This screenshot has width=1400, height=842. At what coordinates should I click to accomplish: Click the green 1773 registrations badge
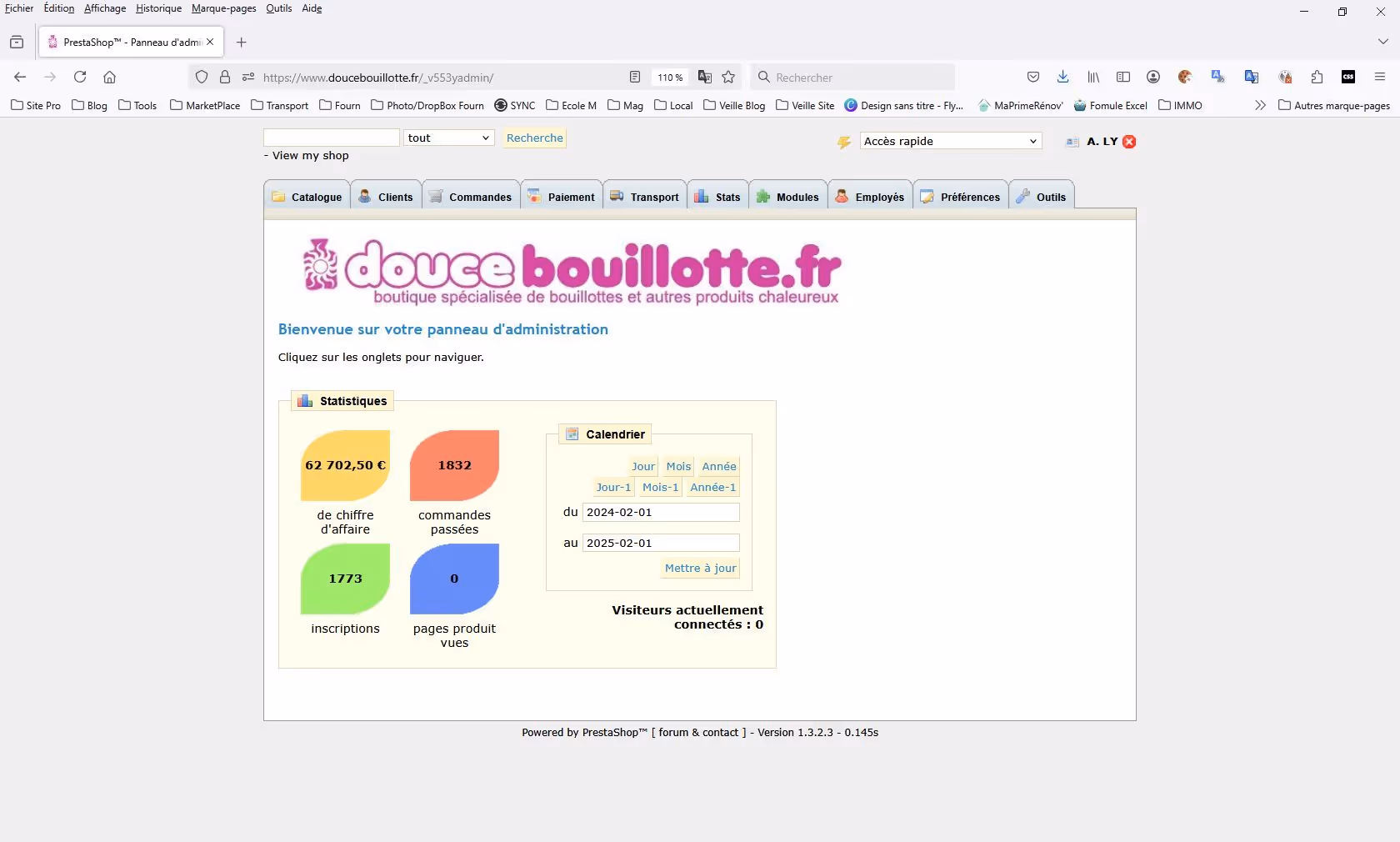coord(345,579)
